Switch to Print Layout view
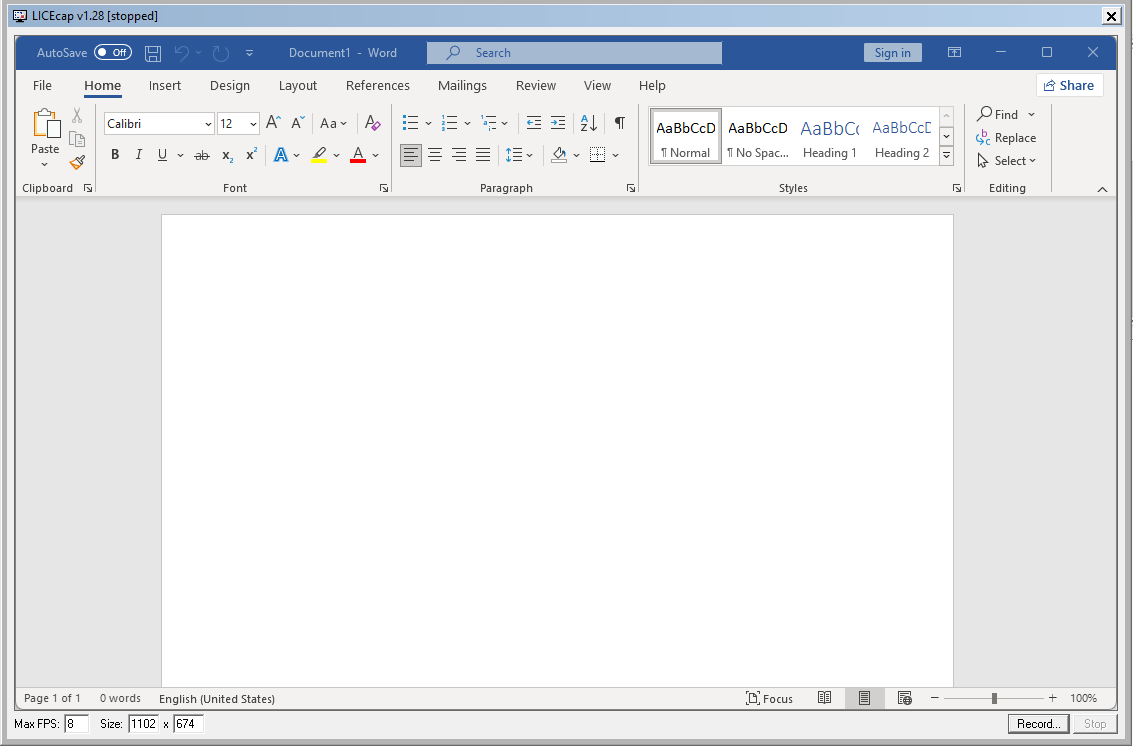The height and width of the screenshot is (746, 1133). point(864,698)
